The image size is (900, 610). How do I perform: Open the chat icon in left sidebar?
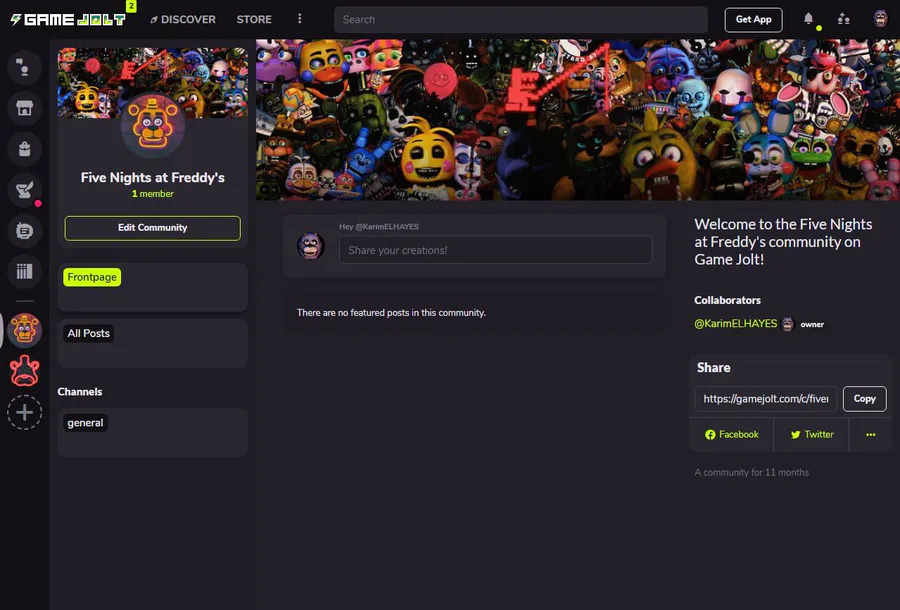click(x=24, y=68)
